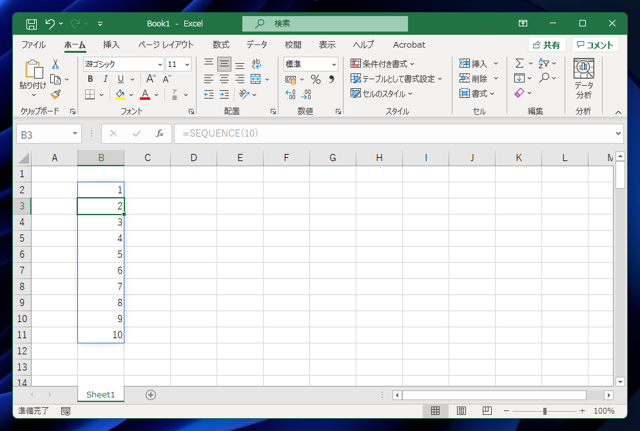The image size is (640, 431).
Task: Toggle bold formatting
Action: point(90,79)
